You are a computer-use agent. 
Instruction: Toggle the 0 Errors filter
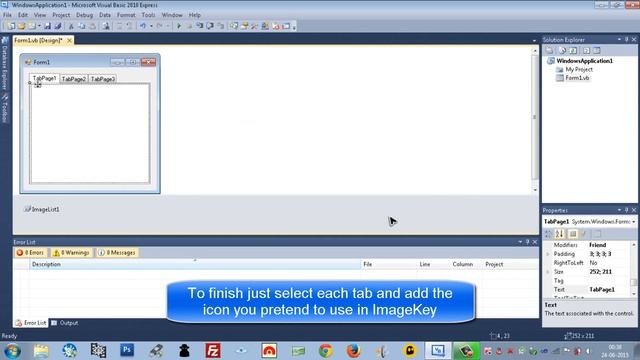point(30,253)
